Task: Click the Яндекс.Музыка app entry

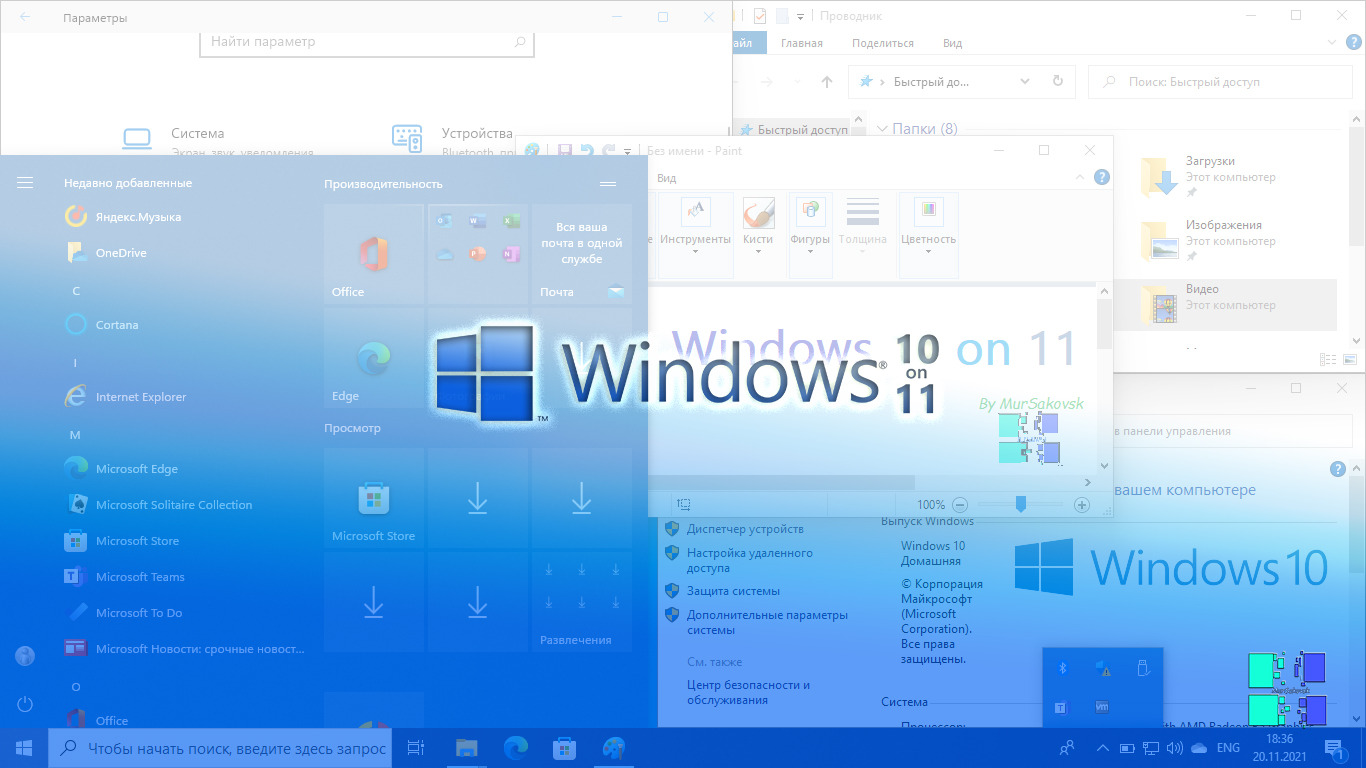Action: (x=138, y=217)
